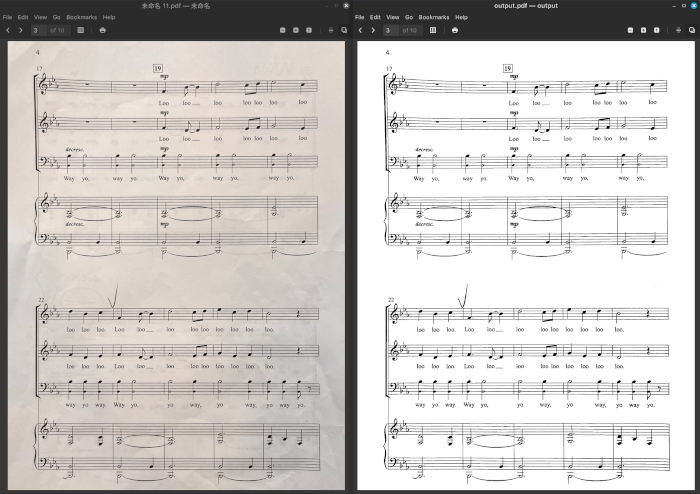This screenshot has width=700, height=494.
Task: Close the left 未命名 11.pdf window
Action: (346, 6)
